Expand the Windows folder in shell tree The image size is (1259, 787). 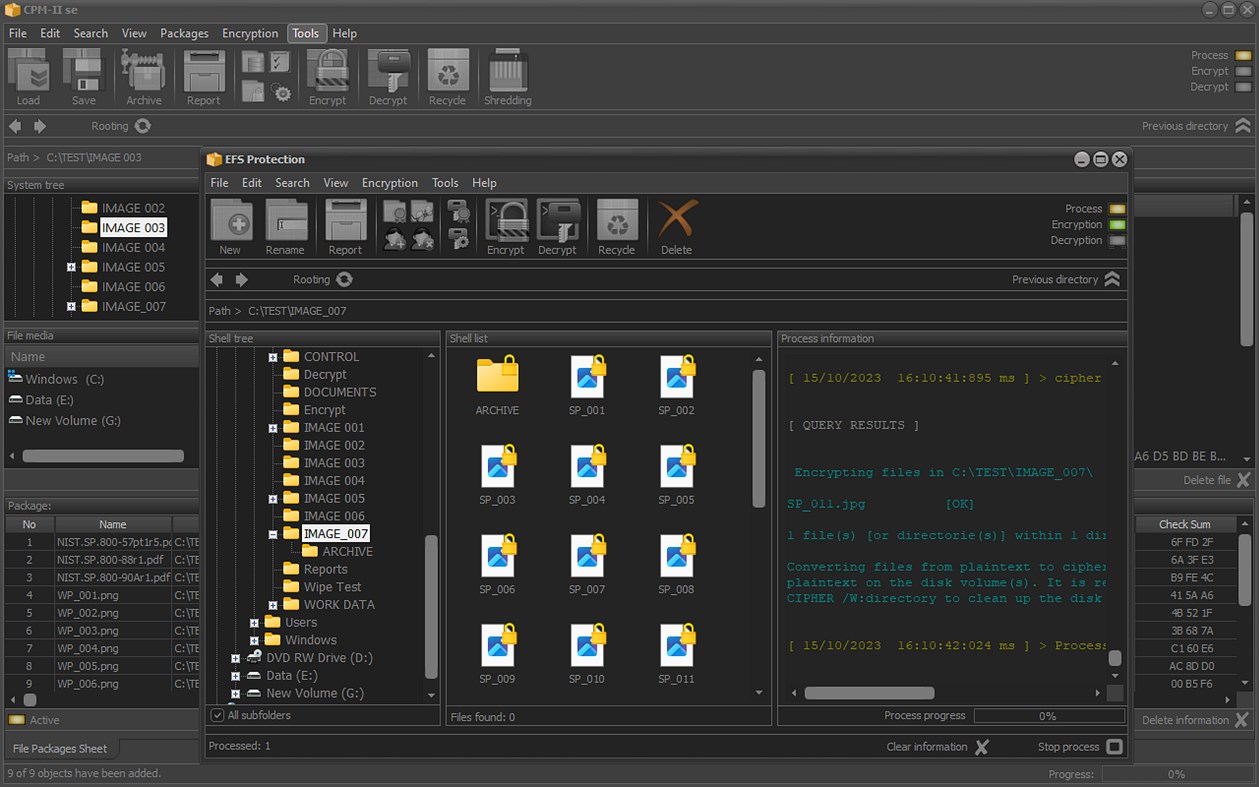tap(255, 640)
